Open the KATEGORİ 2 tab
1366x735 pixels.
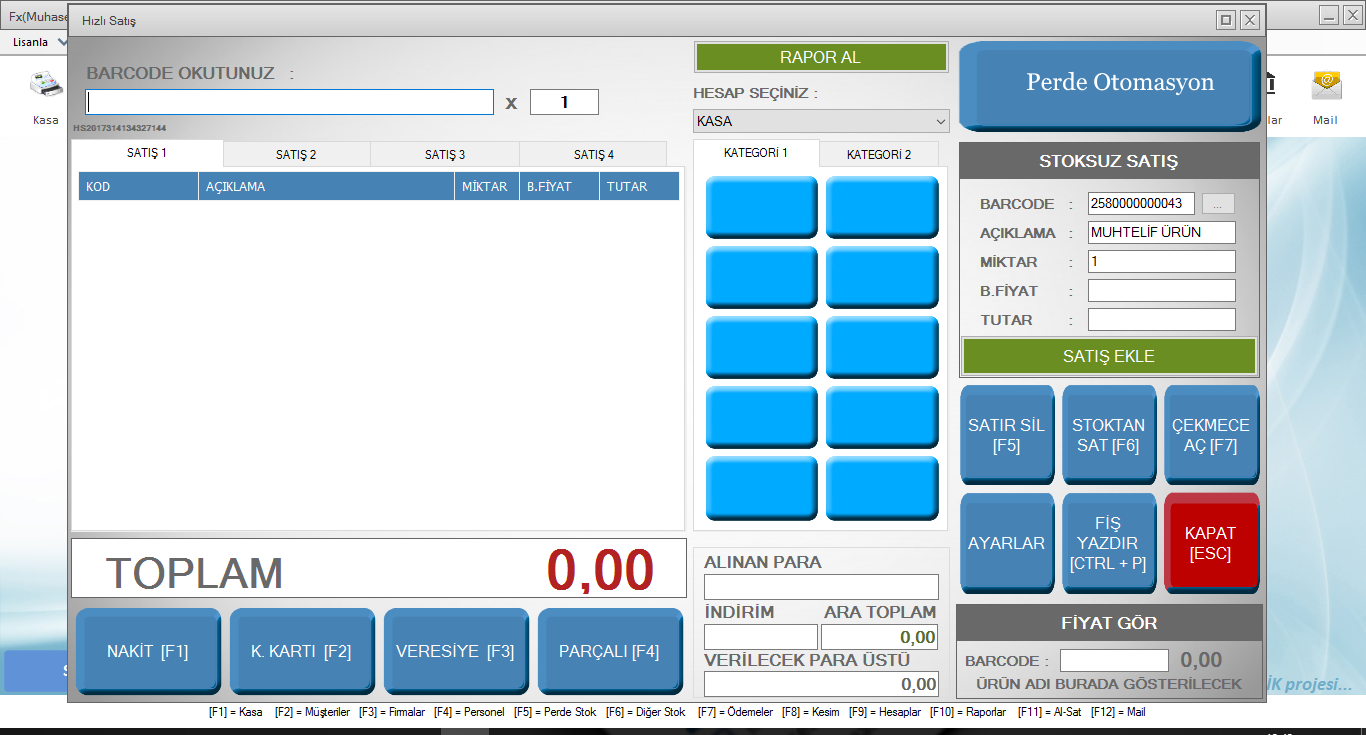tap(878, 154)
